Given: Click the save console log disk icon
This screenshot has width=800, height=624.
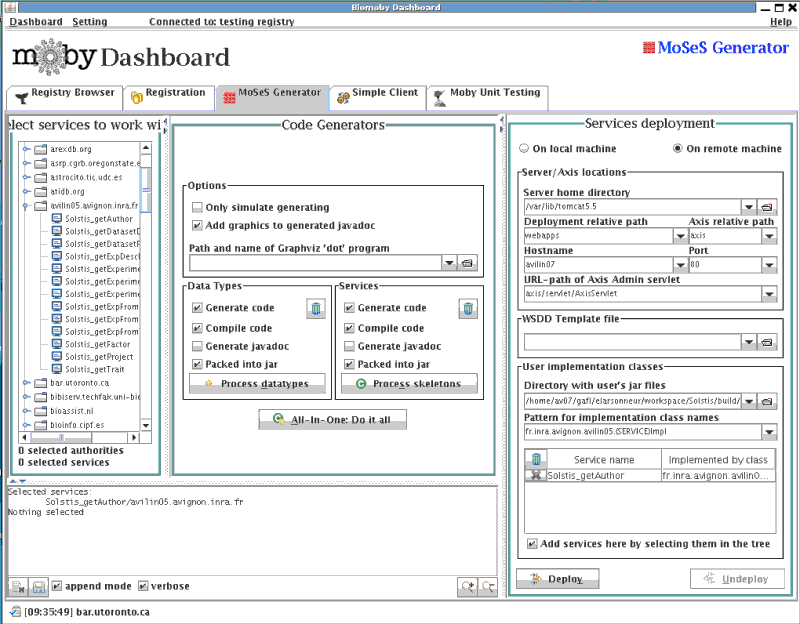Looking at the screenshot, I should [x=38, y=586].
